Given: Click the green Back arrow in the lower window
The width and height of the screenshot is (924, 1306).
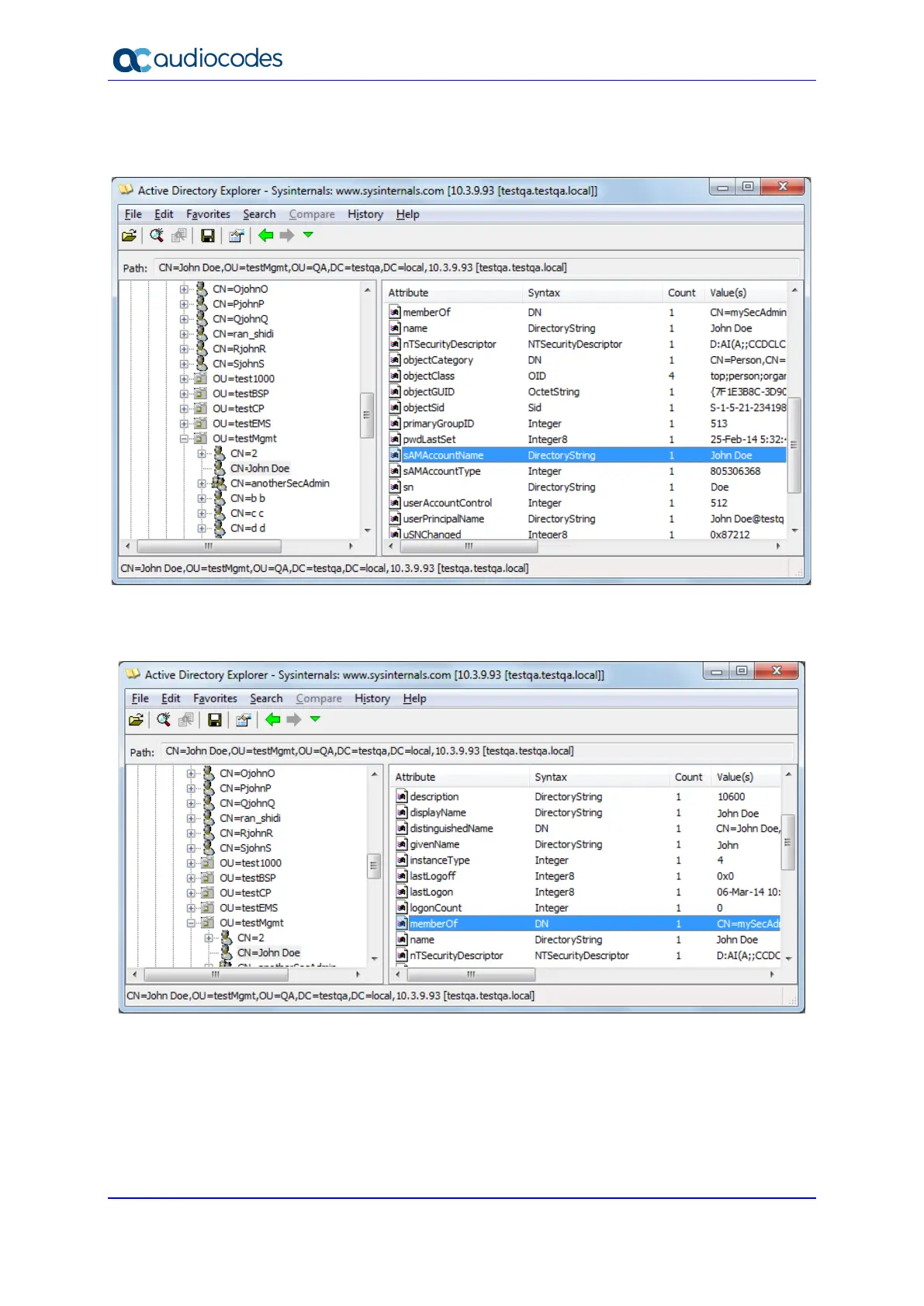Looking at the screenshot, I should coord(272,720).
